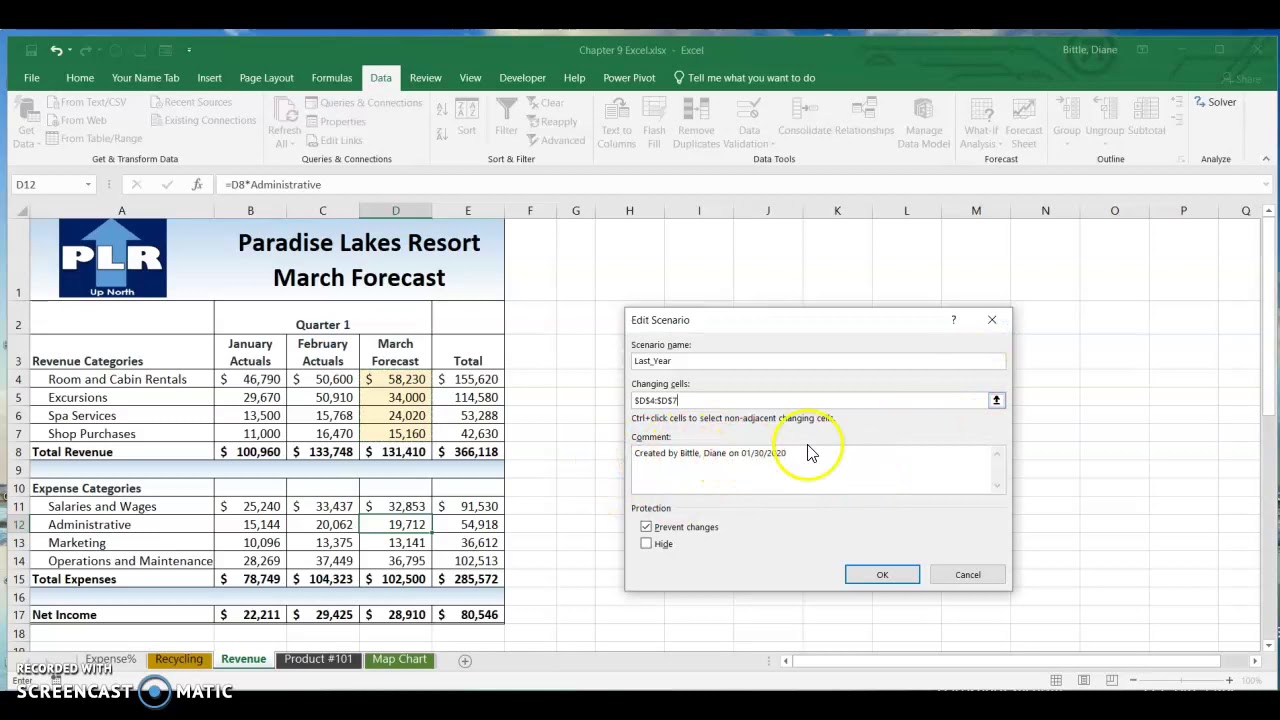1280x720 pixels.
Task: Click the Normal view status bar icon
Action: click(1056, 680)
